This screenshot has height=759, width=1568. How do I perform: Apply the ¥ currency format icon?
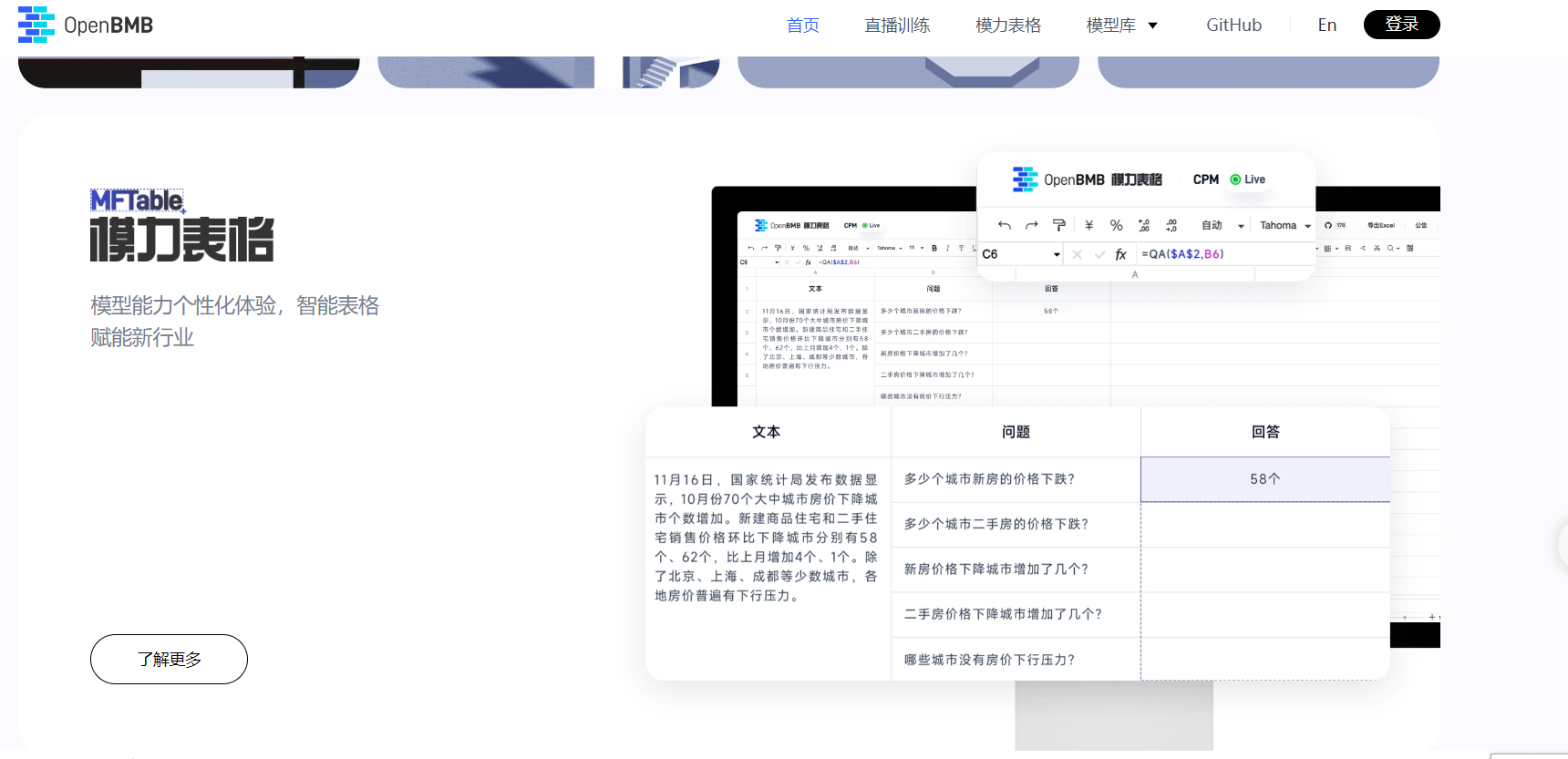(1088, 225)
